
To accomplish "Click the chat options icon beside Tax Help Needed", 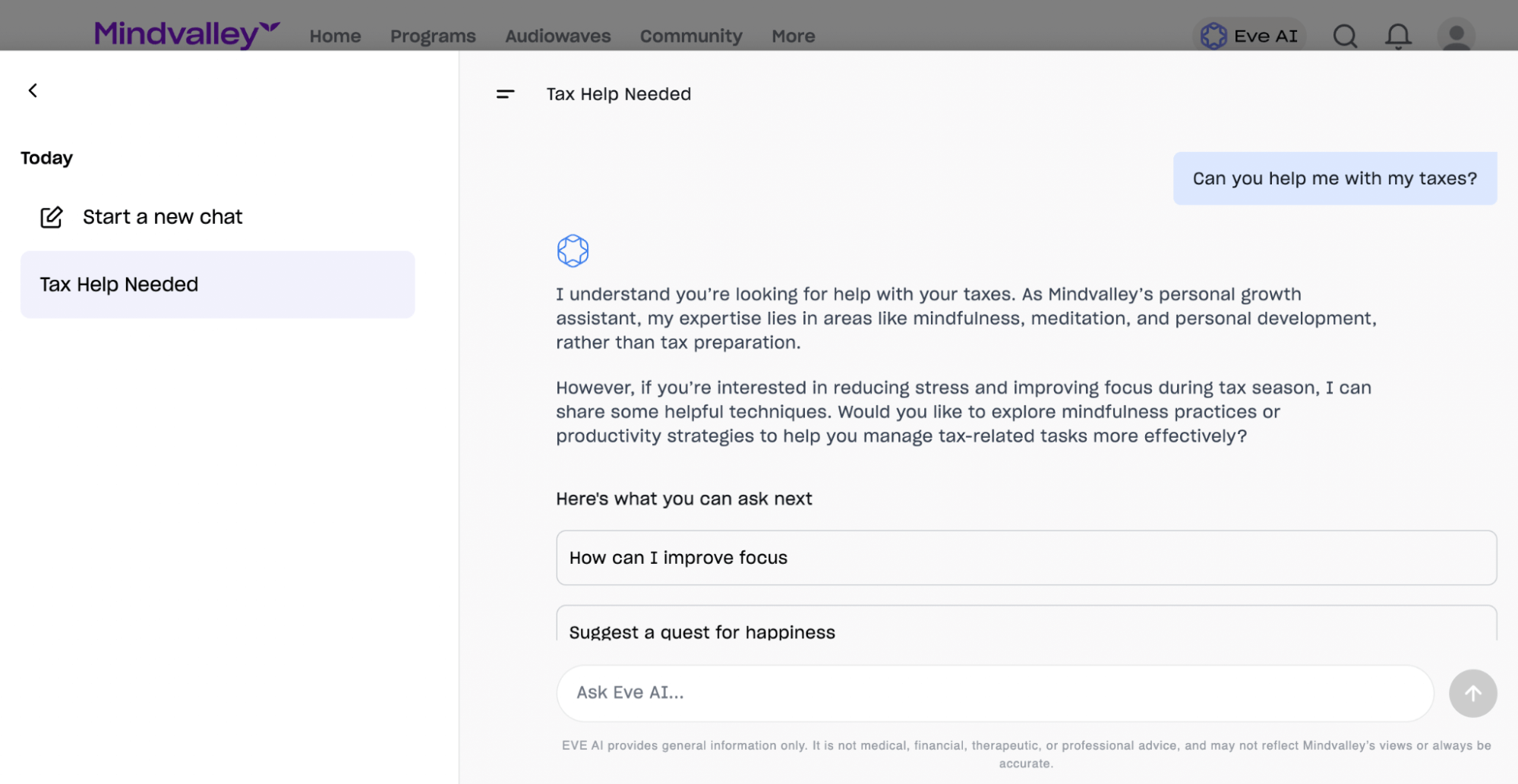I will [505, 94].
